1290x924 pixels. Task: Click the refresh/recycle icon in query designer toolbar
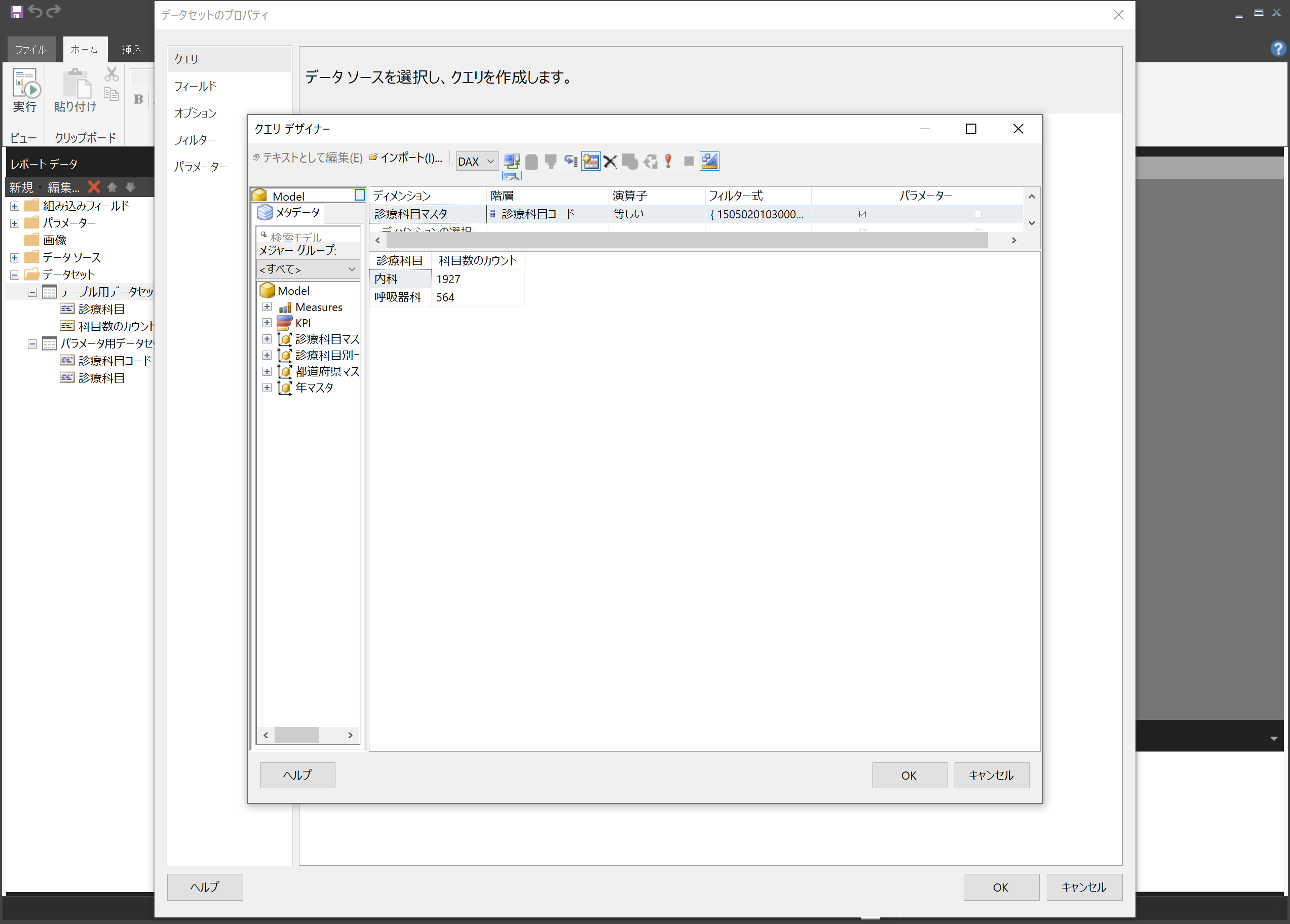click(x=650, y=161)
